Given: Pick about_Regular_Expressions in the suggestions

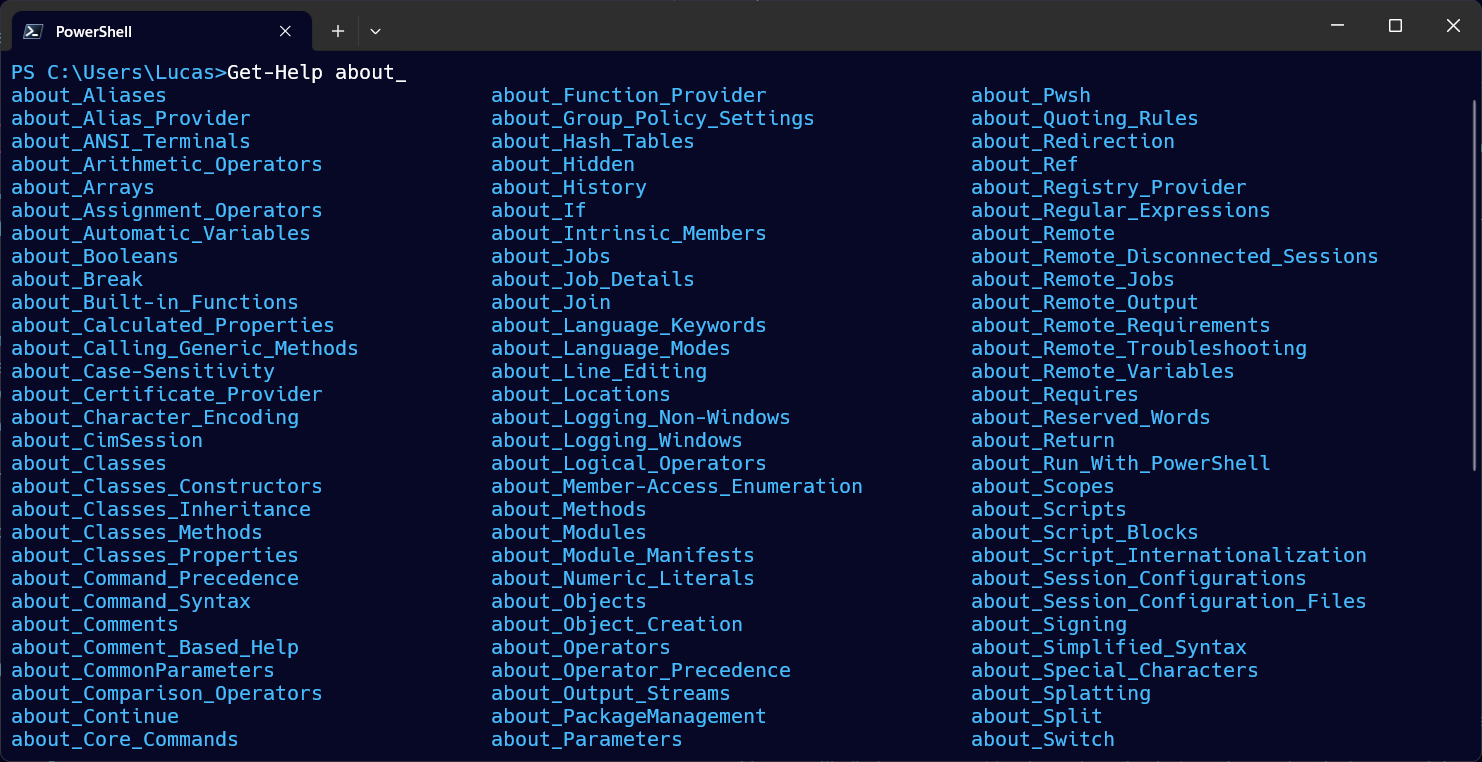Looking at the screenshot, I should [1121, 211].
